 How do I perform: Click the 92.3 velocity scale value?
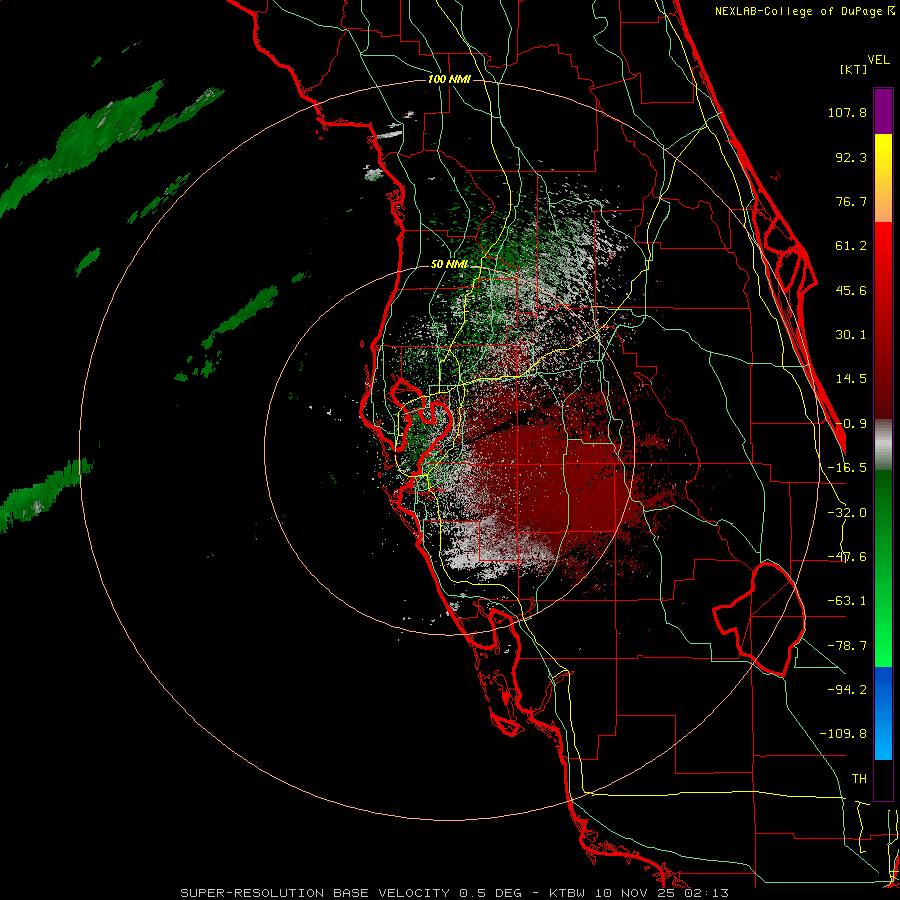tap(851, 157)
